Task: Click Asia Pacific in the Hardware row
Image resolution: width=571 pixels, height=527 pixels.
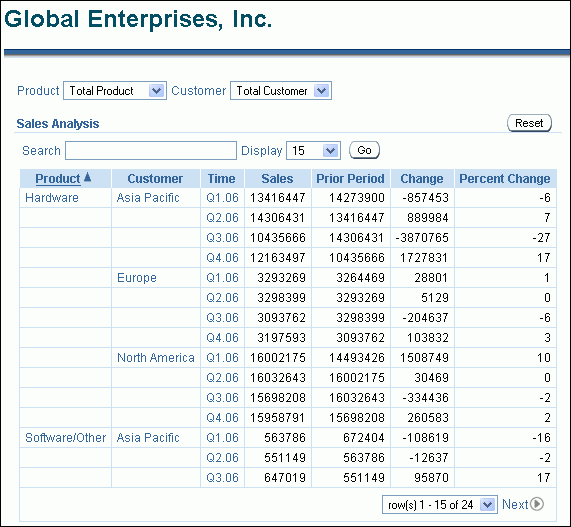Action: tap(148, 198)
